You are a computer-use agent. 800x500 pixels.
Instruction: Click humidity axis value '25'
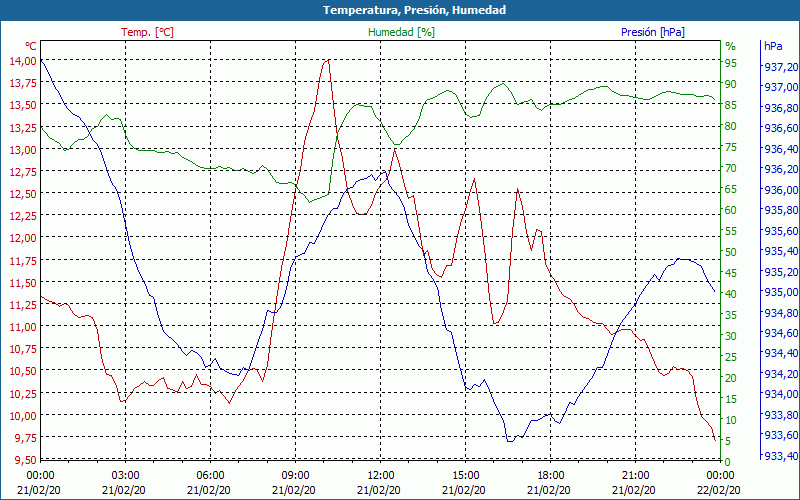731,357
